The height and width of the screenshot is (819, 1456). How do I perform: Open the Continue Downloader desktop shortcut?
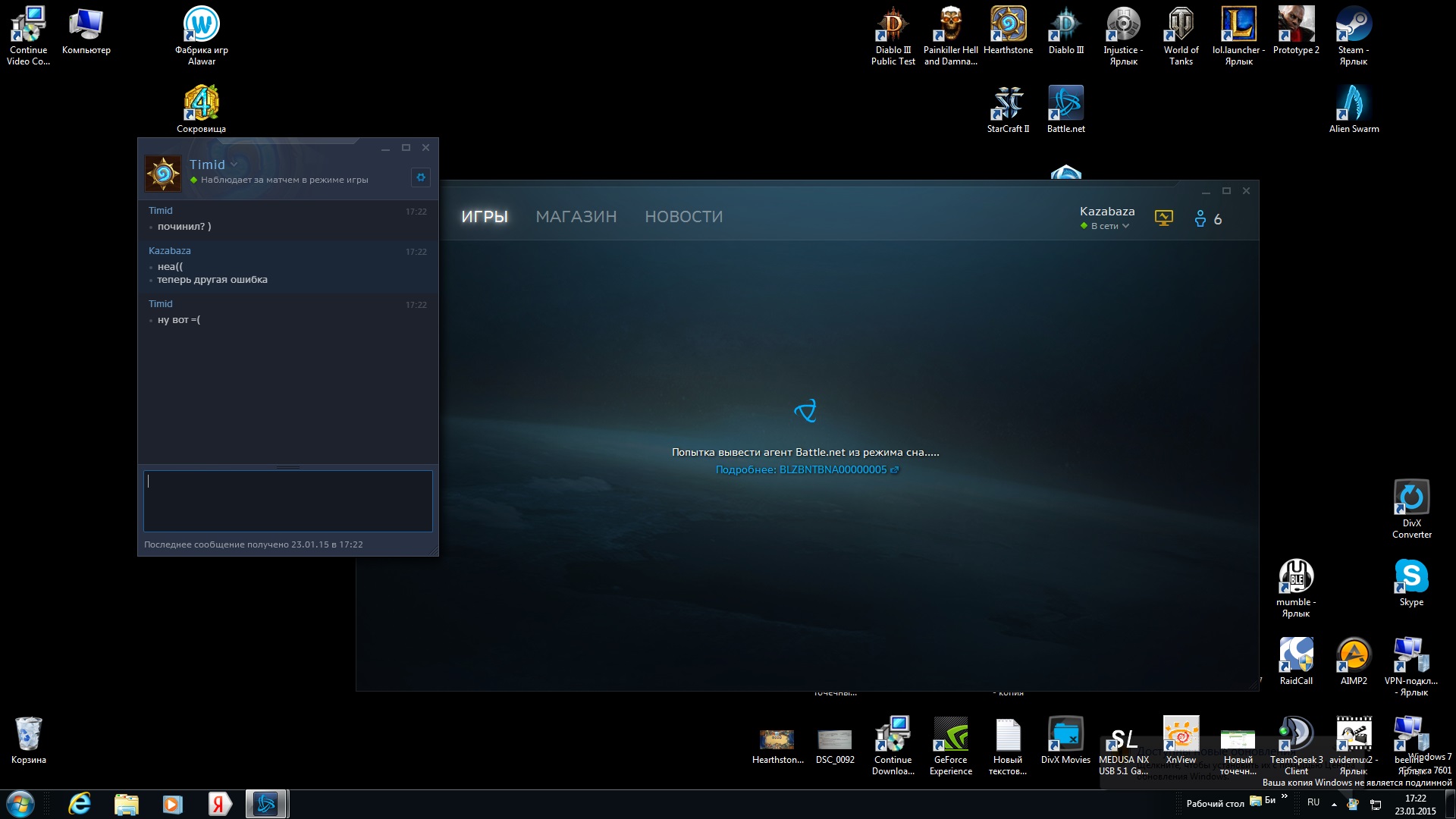point(893,745)
